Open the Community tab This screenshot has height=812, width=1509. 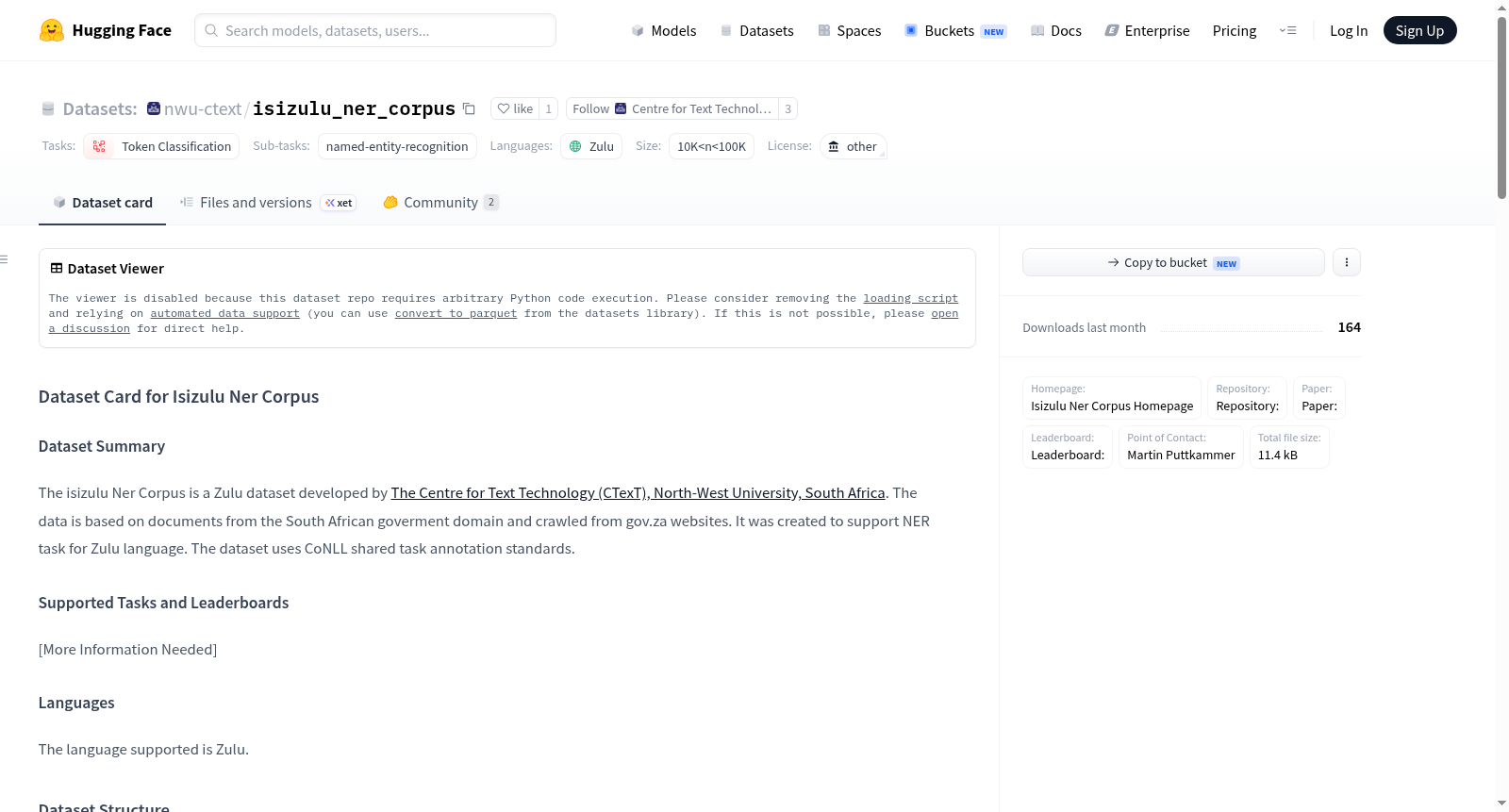click(x=440, y=203)
